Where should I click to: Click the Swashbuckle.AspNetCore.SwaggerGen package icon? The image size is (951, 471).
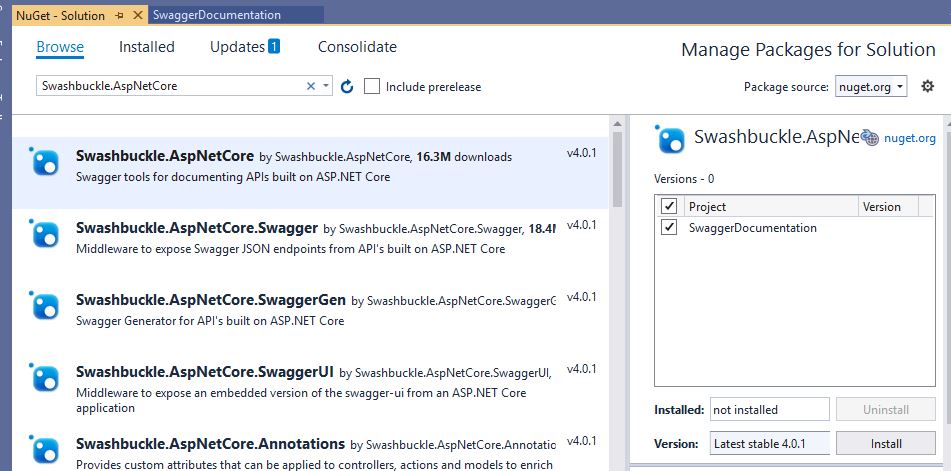pyautogui.click(x=45, y=306)
